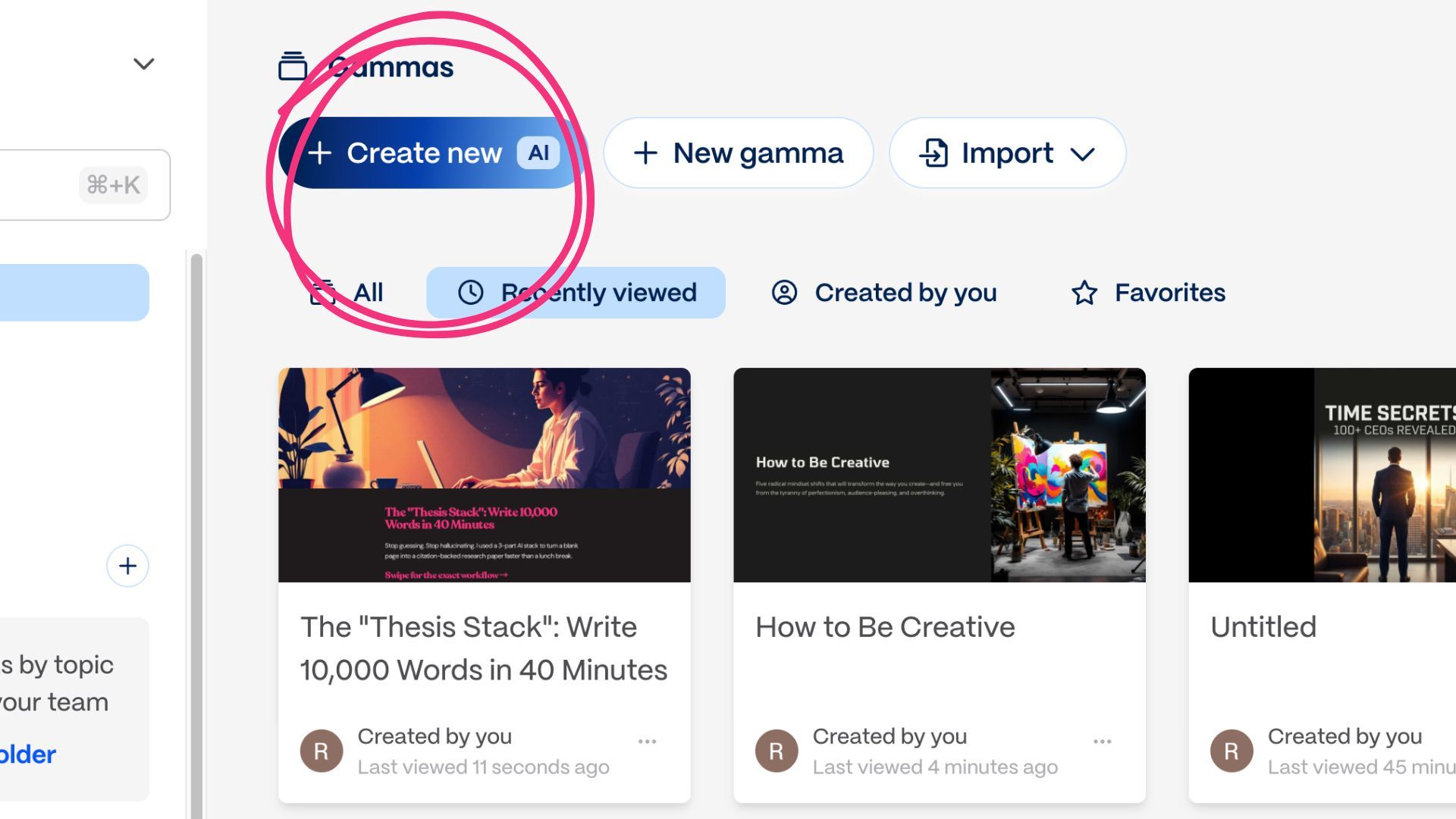Click the R avatar on Untitled card
This screenshot has width=1456, height=819.
tap(1231, 751)
